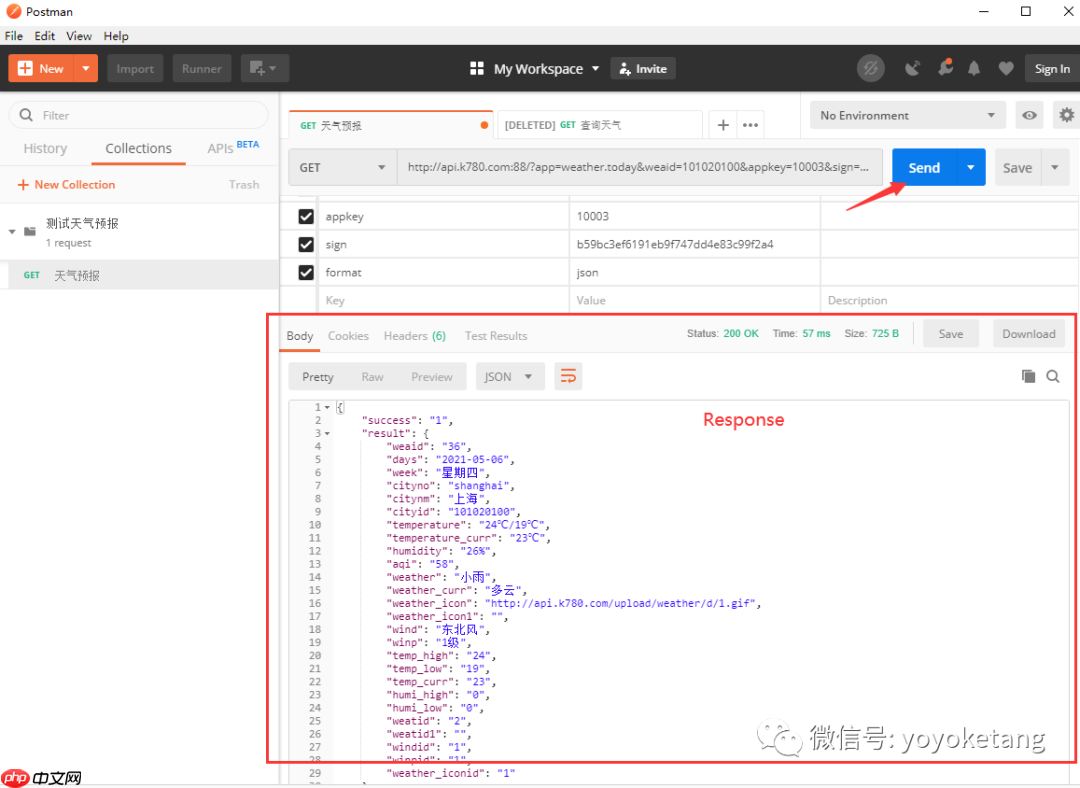Open the notifications bell icon
Image resolution: width=1080 pixels, height=788 pixels.
click(x=974, y=68)
